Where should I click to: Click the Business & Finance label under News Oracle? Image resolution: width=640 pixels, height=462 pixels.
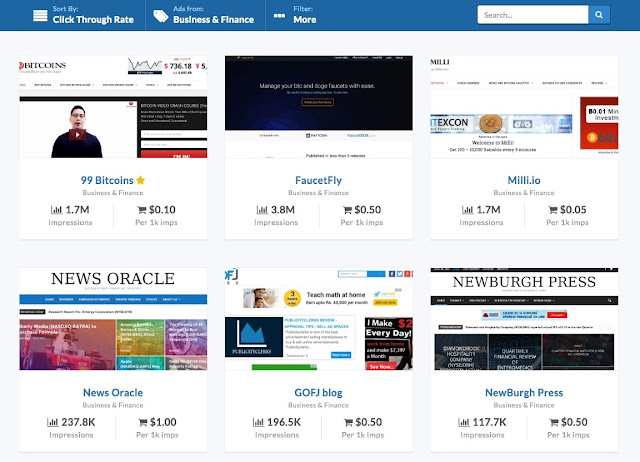point(113,405)
